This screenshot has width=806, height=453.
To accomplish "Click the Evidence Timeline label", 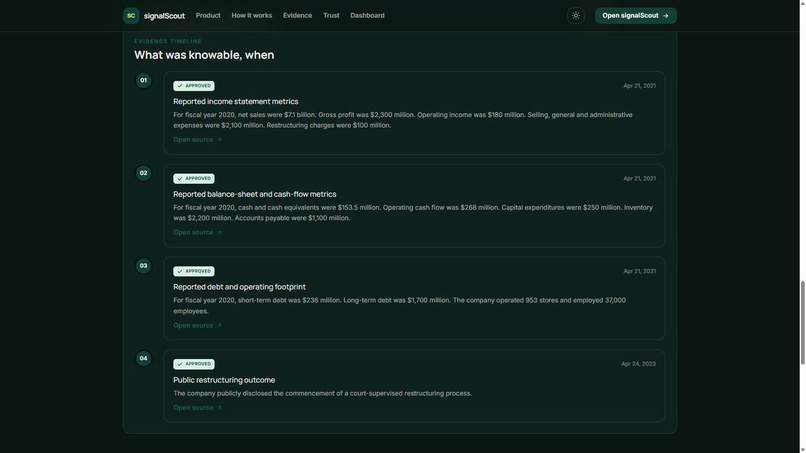I will click(168, 41).
